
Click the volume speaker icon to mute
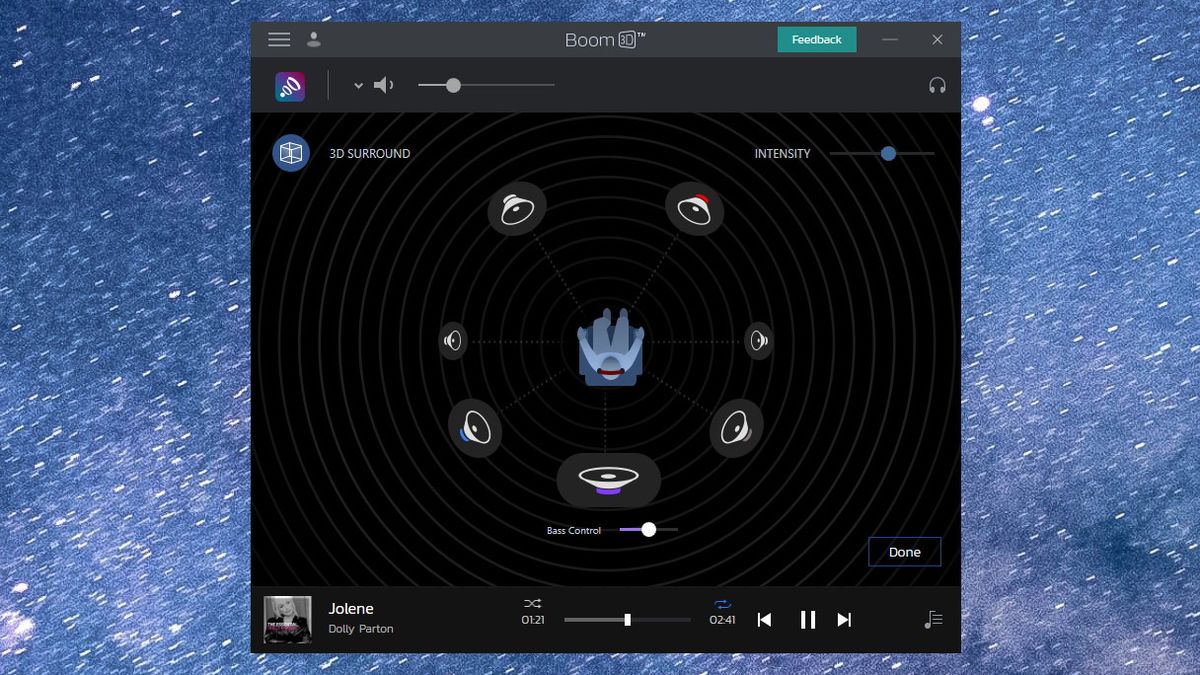pyautogui.click(x=384, y=85)
